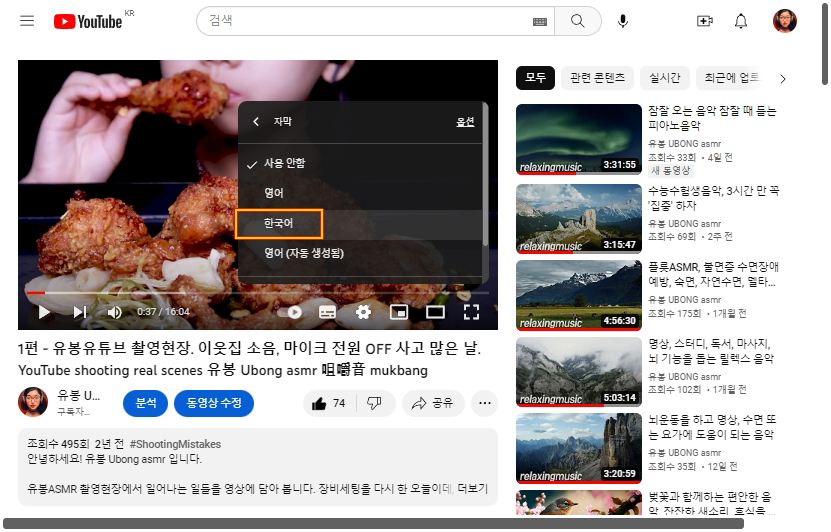Click the 새 동영상 badge

tap(671, 171)
